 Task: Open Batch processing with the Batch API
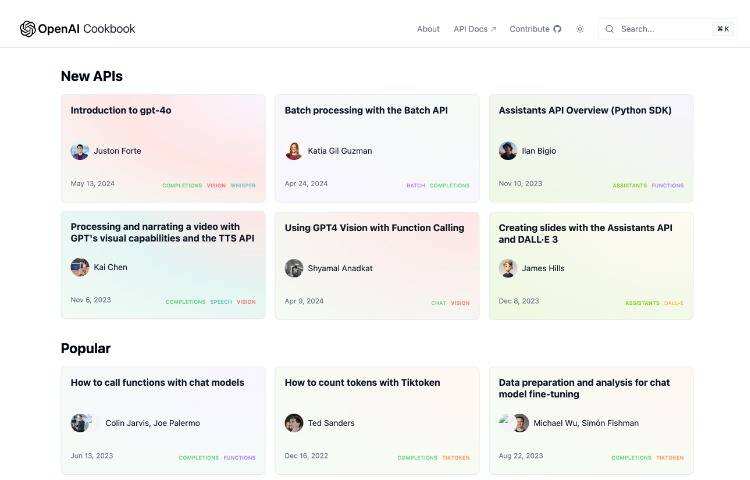[366, 111]
